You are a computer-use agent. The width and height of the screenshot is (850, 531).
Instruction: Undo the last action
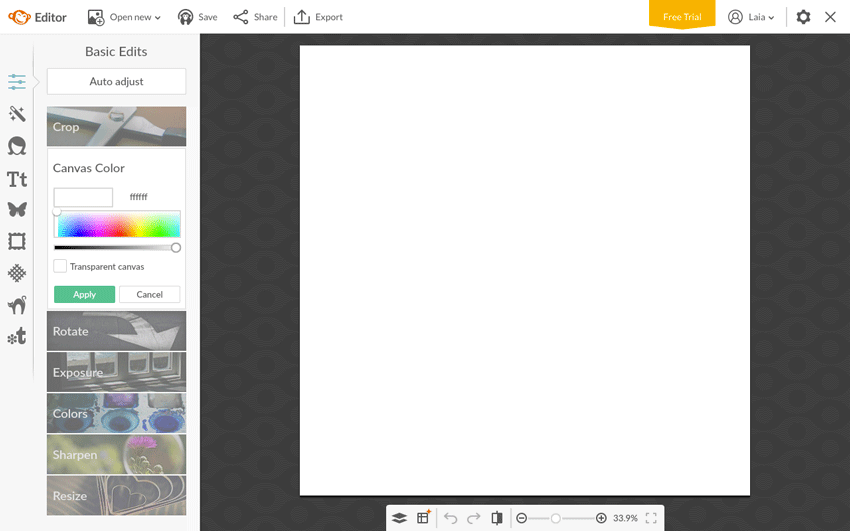(450, 518)
